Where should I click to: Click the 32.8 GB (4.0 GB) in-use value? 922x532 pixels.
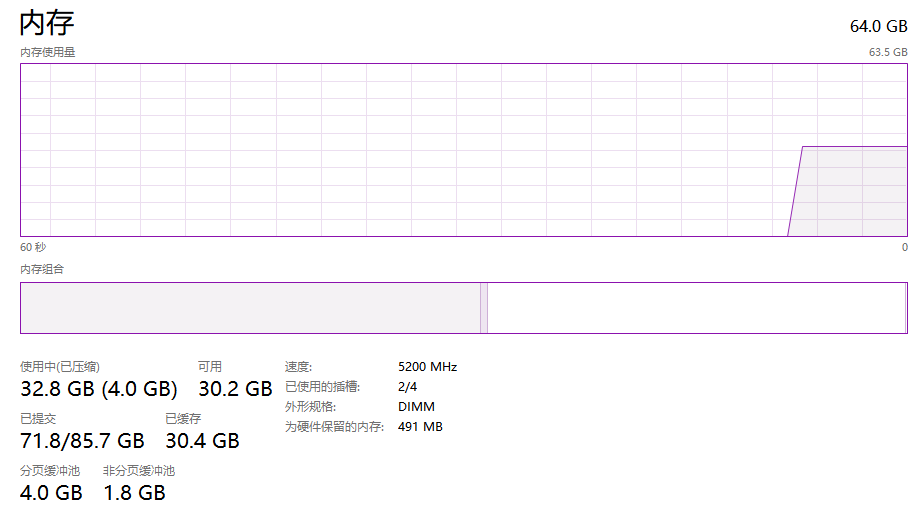coord(99,389)
